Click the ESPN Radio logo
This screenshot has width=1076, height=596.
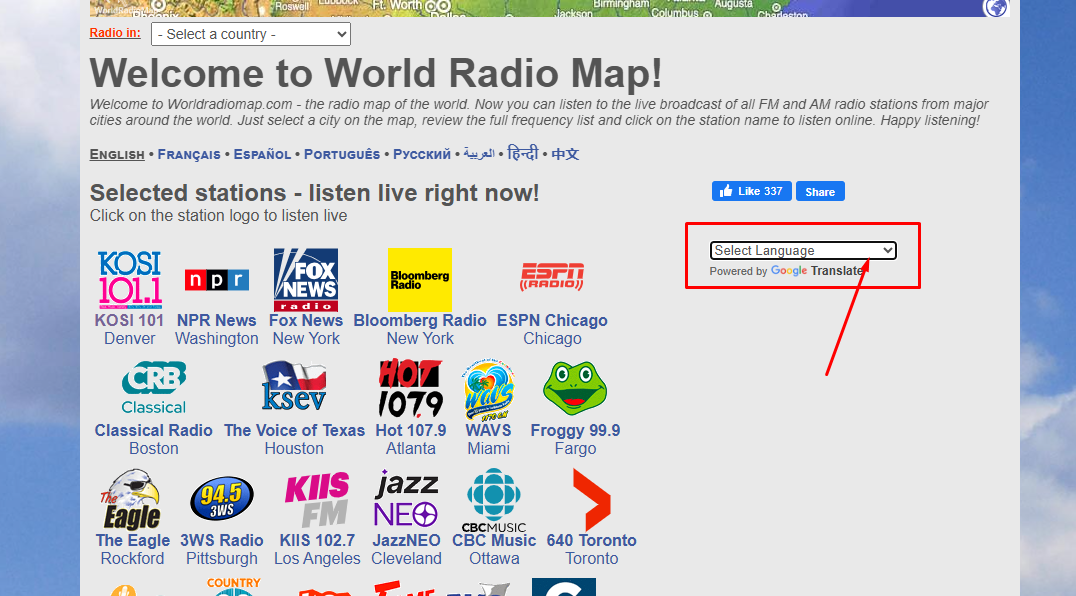[552, 276]
